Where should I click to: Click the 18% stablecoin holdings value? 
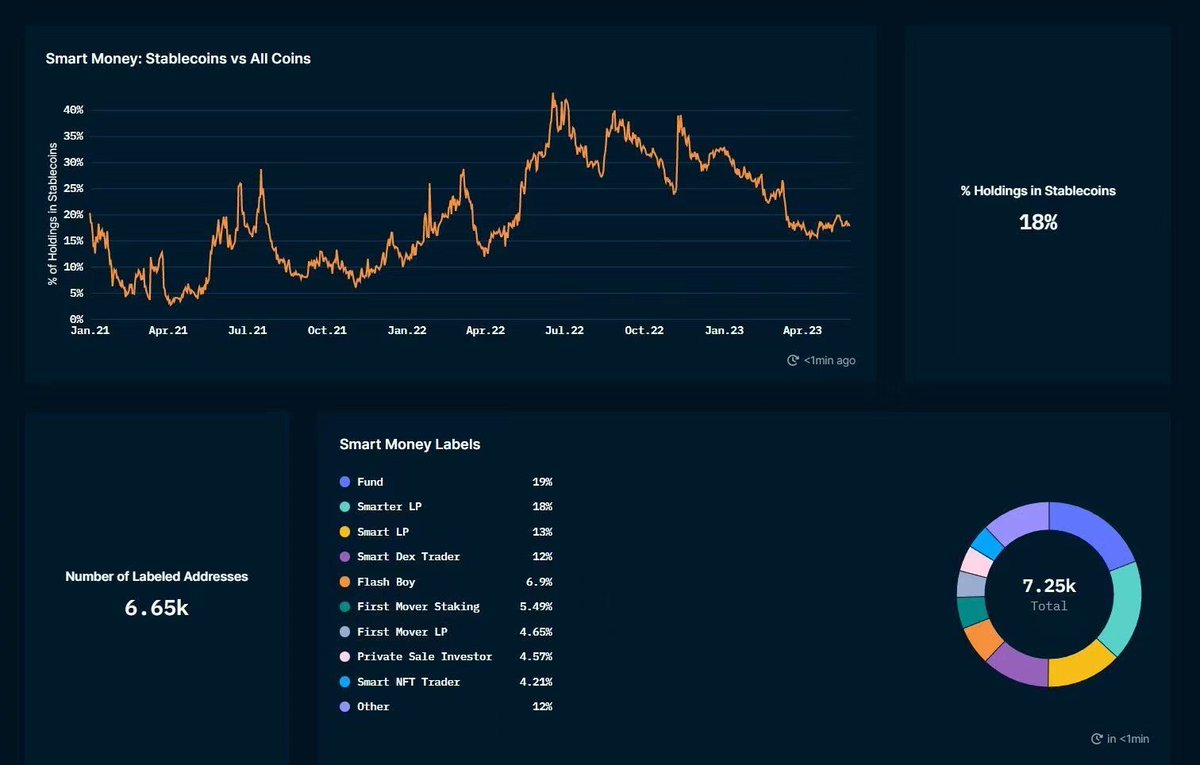pos(1038,222)
